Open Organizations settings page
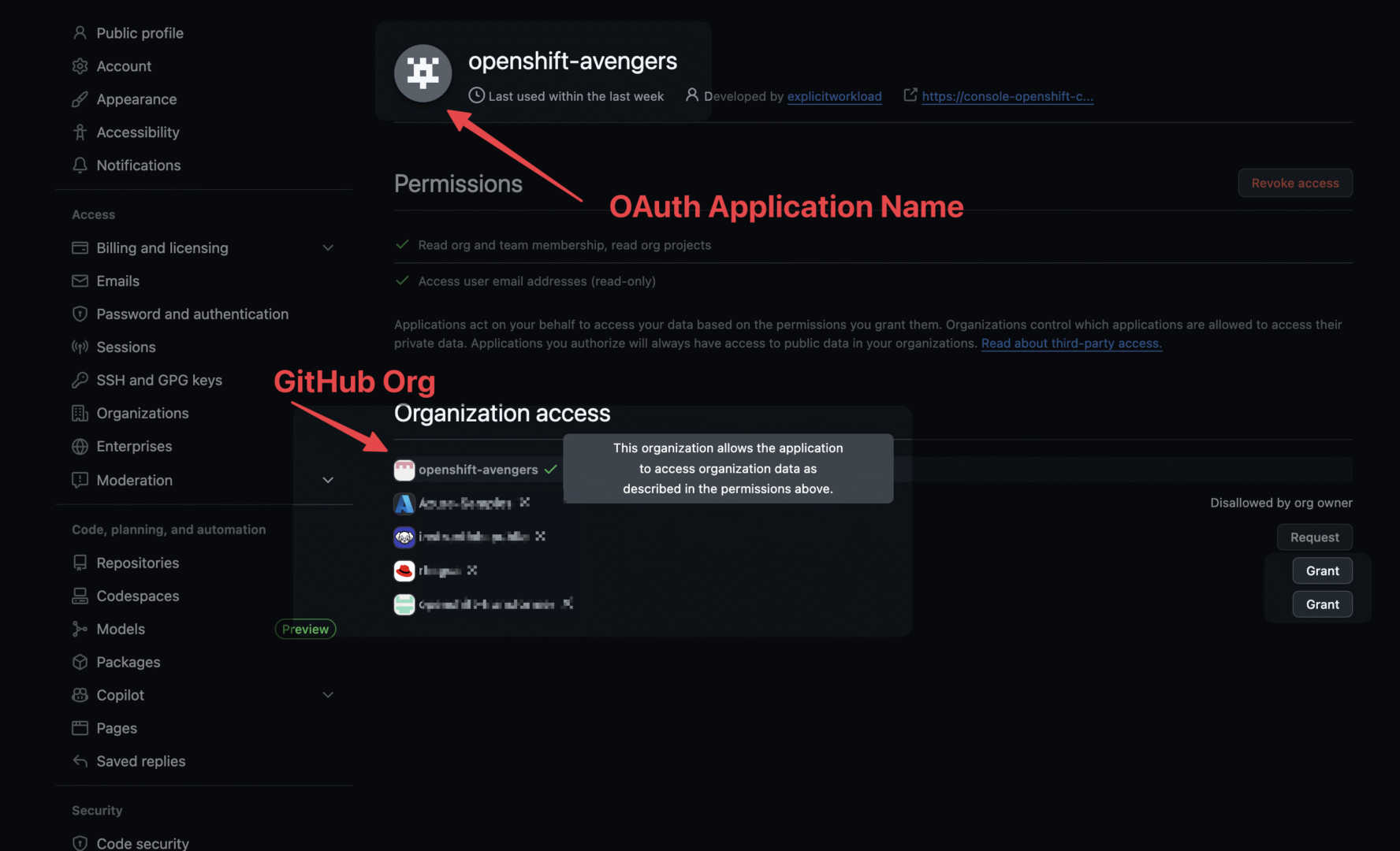Screen dimensions: 1400x851 143,414
